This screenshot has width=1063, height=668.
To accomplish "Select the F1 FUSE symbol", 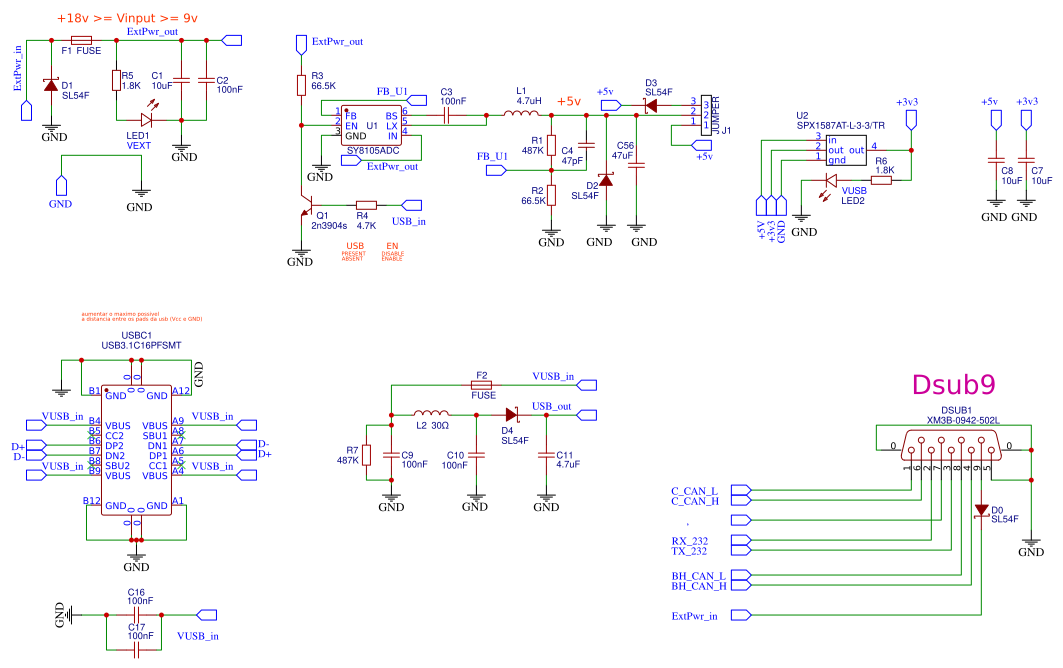I will (x=81, y=41).
